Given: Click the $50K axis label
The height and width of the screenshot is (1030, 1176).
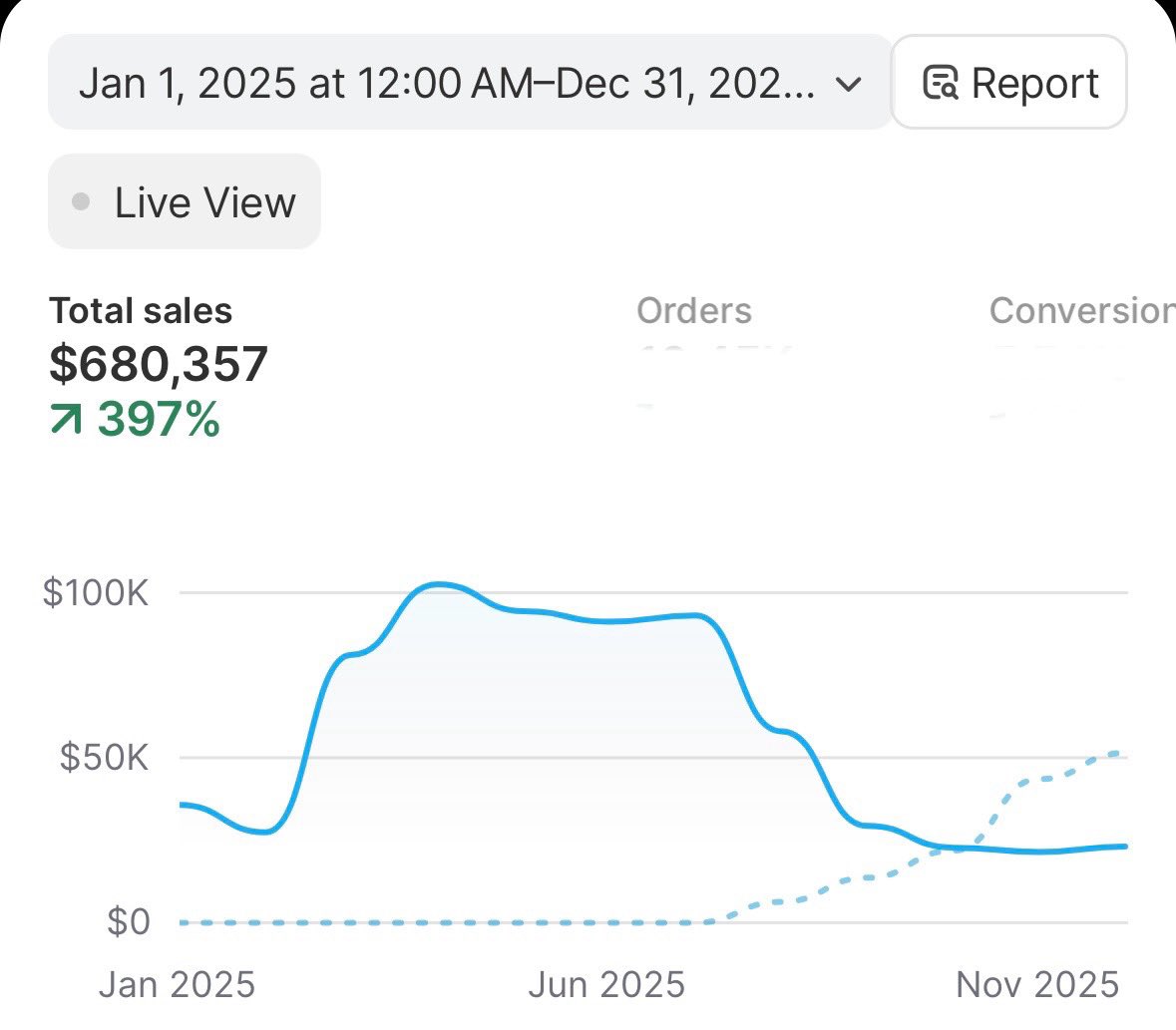Looking at the screenshot, I should click(105, 757).
